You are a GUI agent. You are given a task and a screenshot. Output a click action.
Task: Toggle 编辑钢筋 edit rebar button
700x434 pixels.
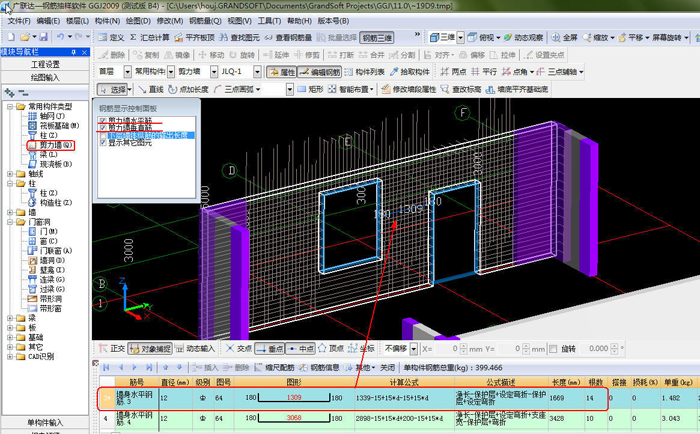tap(320, 72)
